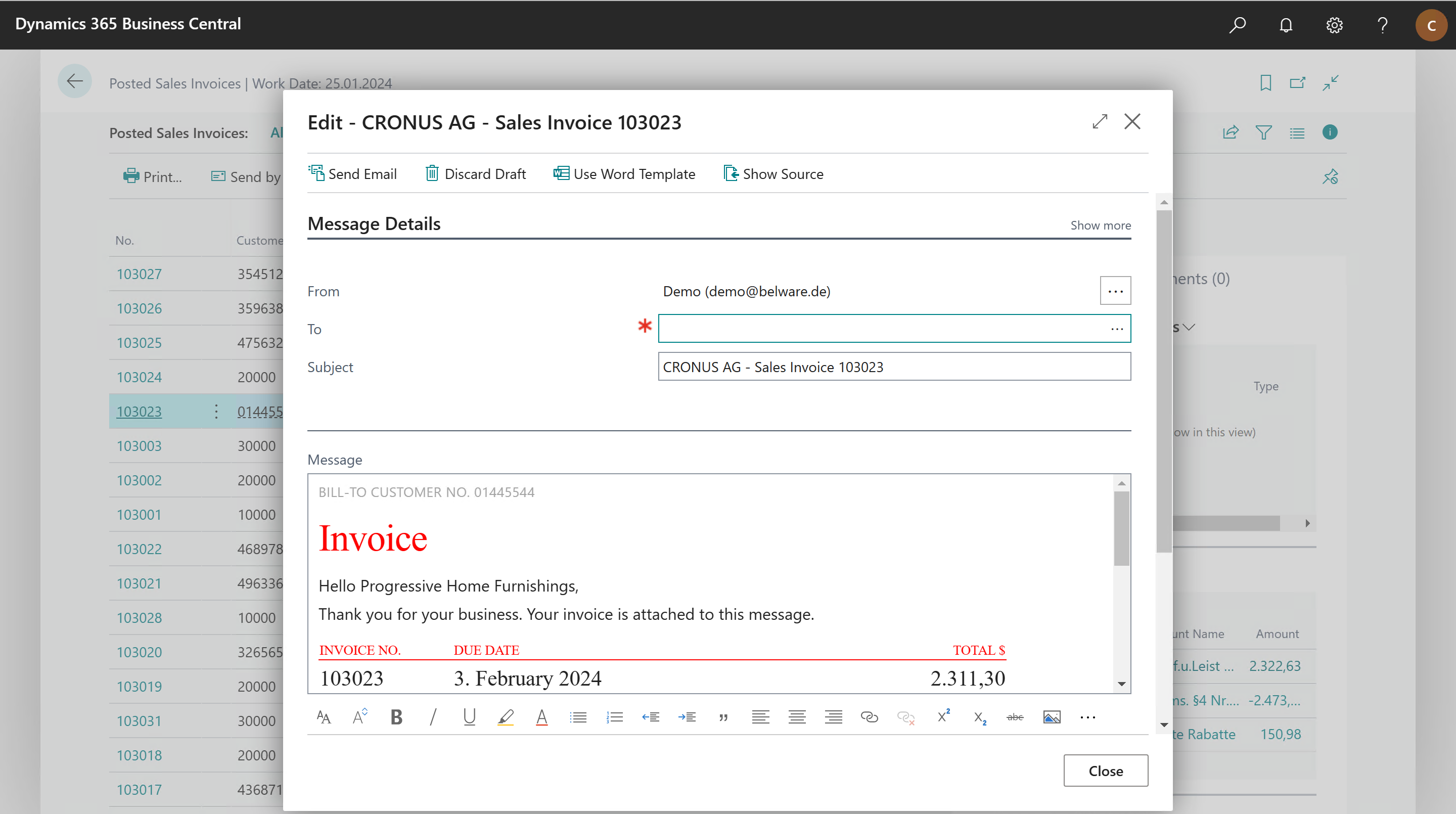Viewport: 1456px width, 814px height.
Task: Click Show more in Message Details
Action: (x=1100, y=225)
